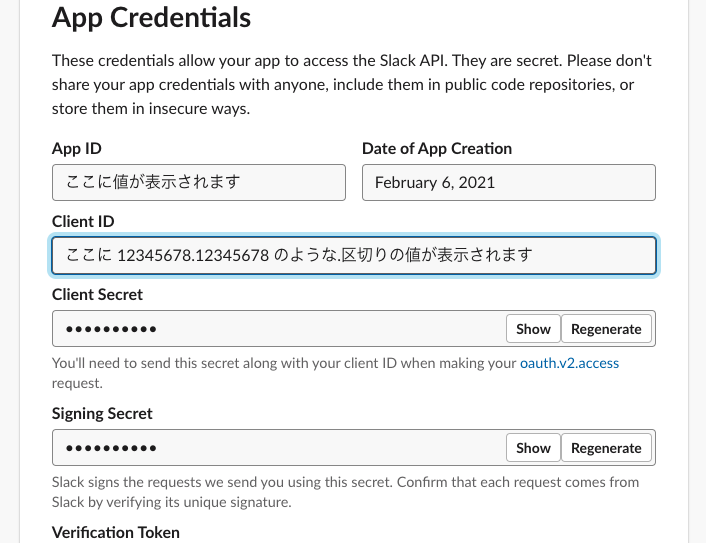
Task: Click the App ID label
Action: click(x=77, y=148)
